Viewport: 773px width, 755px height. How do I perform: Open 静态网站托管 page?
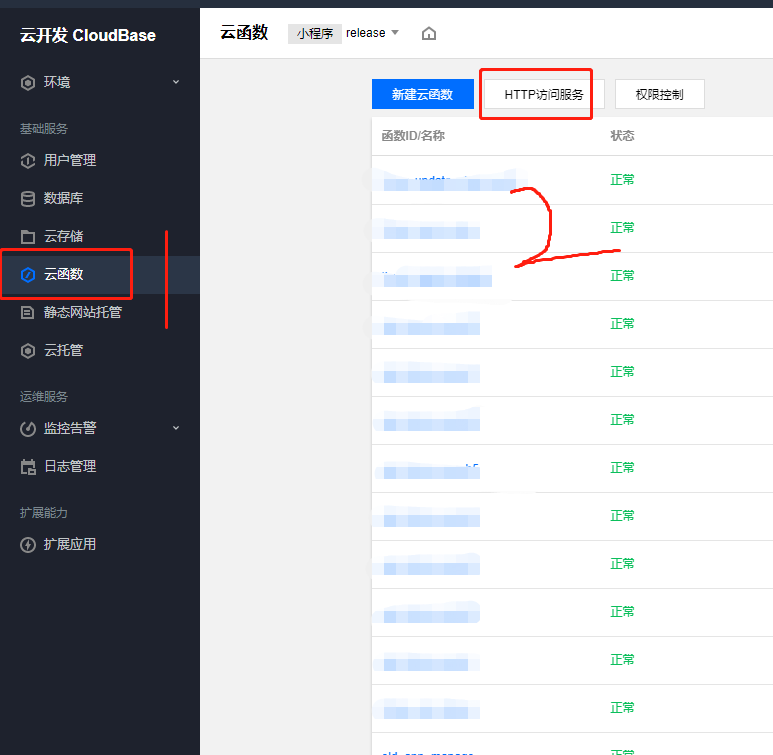pos(83,312)
